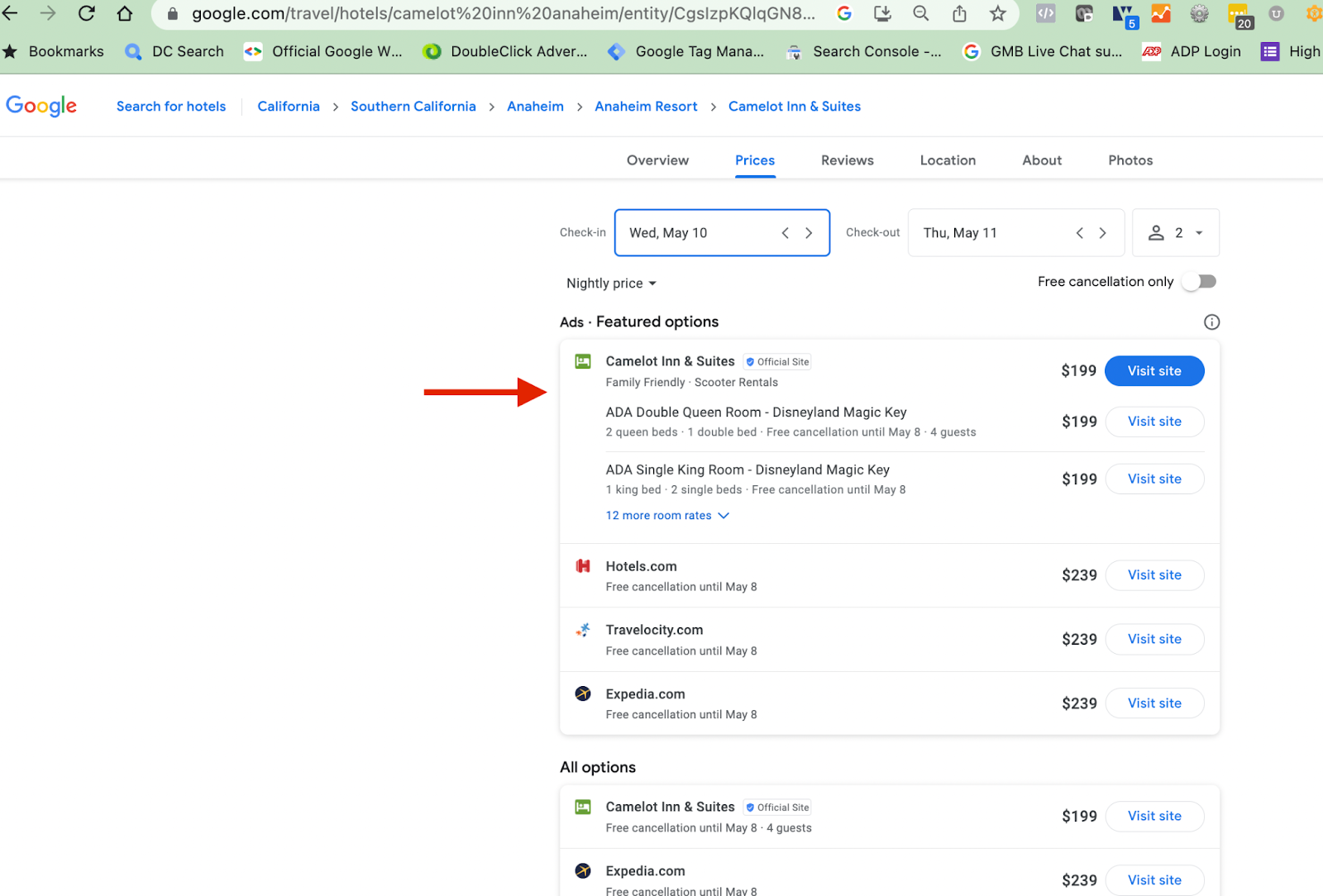
Task: Go to the About tab
Action: (1042, 160)
